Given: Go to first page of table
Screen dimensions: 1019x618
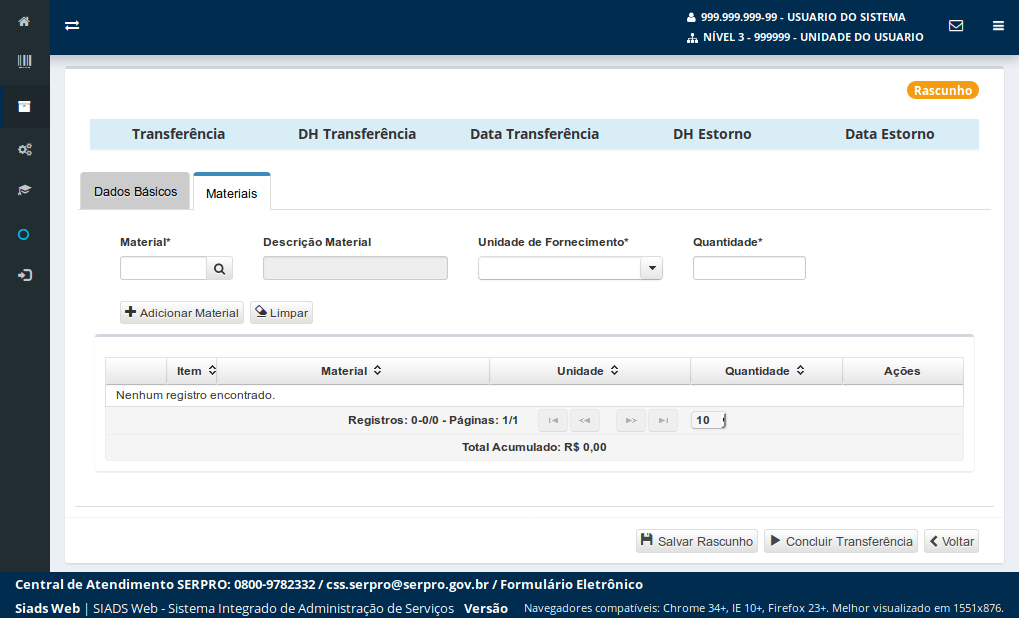Looking at the screenshot, I should pyautogui.click(x=553, y=420).
